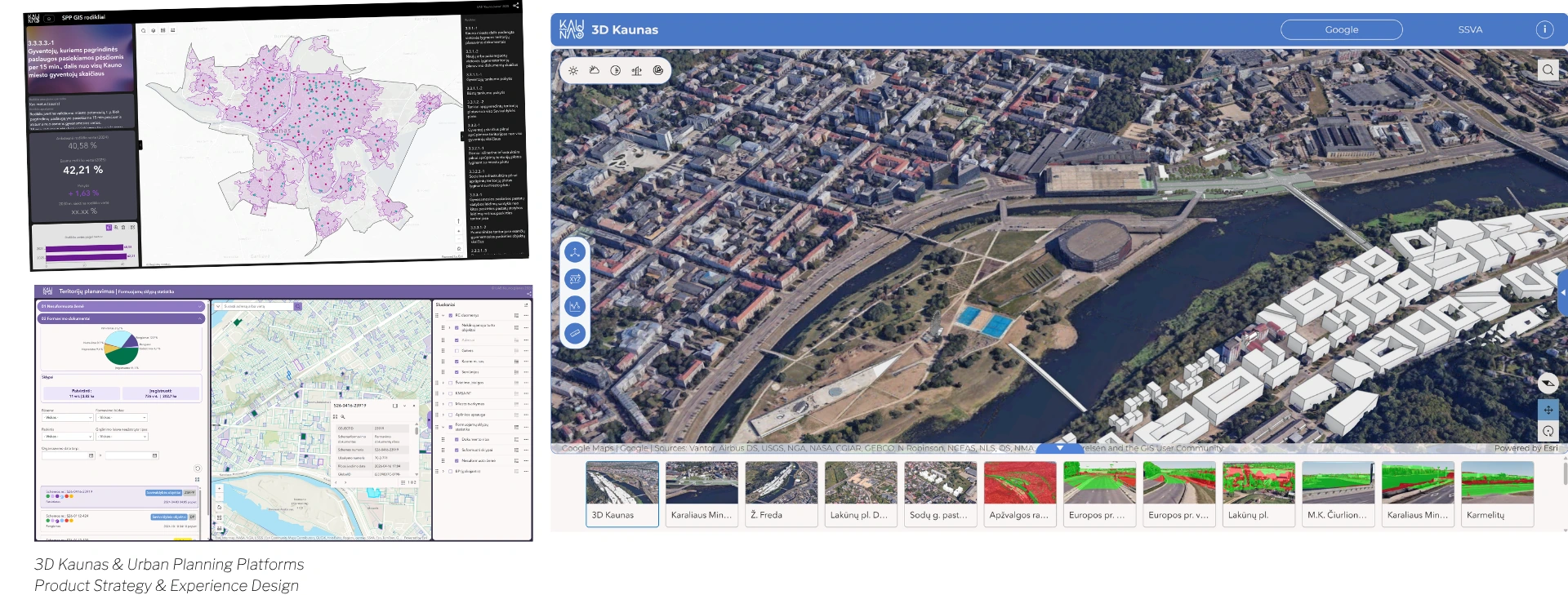The image size is (1568, 595).
Task: Expand the 01 Neužformuota žemė accordion
Action: (122, 306)
